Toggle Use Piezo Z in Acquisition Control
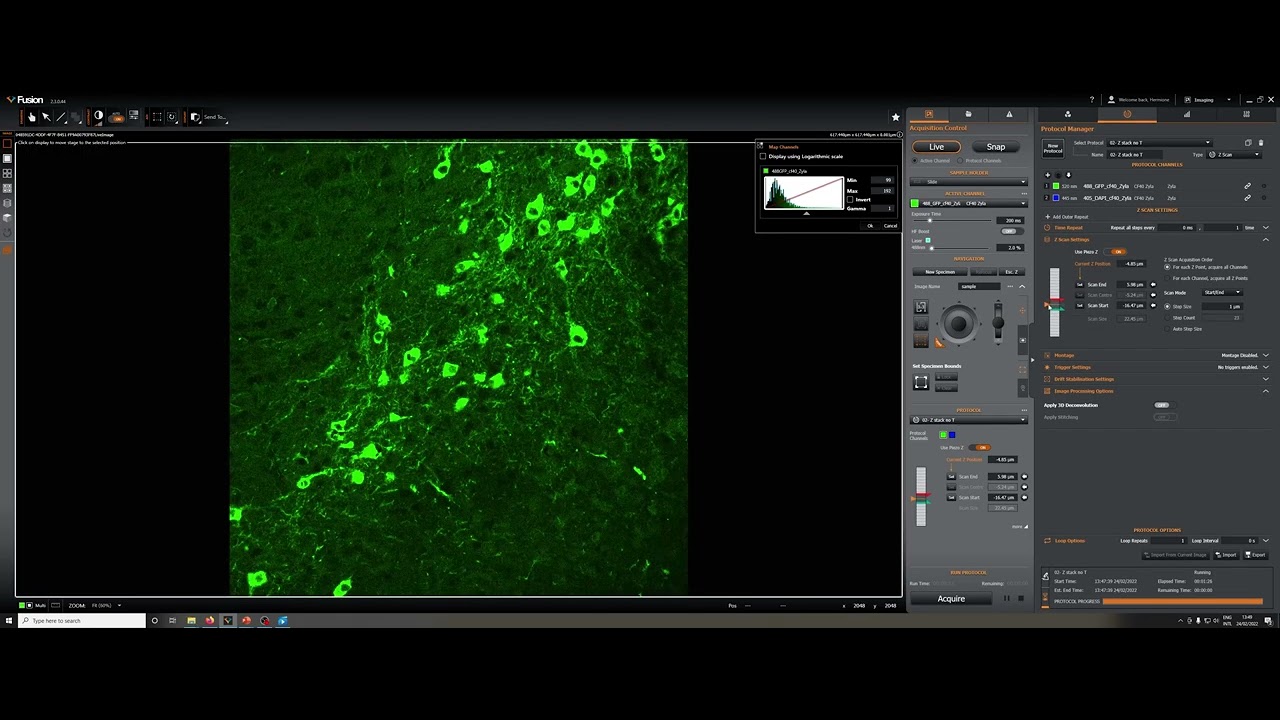The height and width of the screenshot is (720, 1280). [982, 447]
